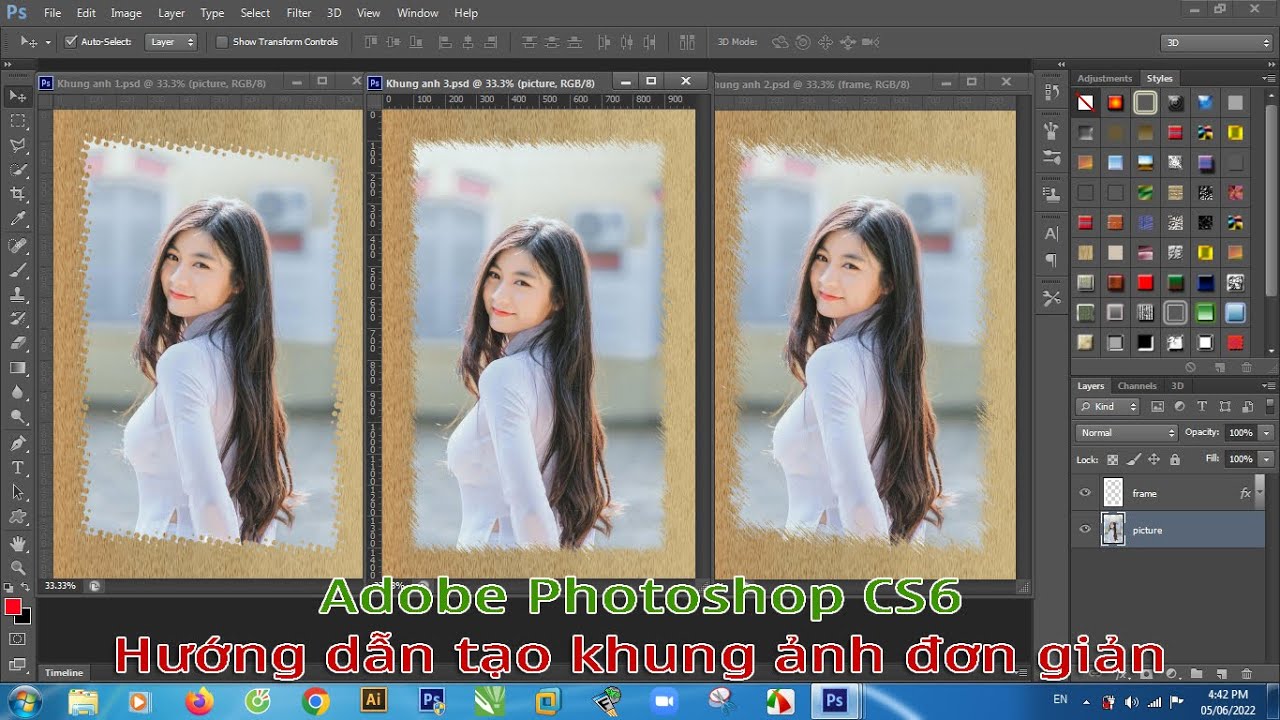Toggle lock all padlock icon

(1175, 460)
